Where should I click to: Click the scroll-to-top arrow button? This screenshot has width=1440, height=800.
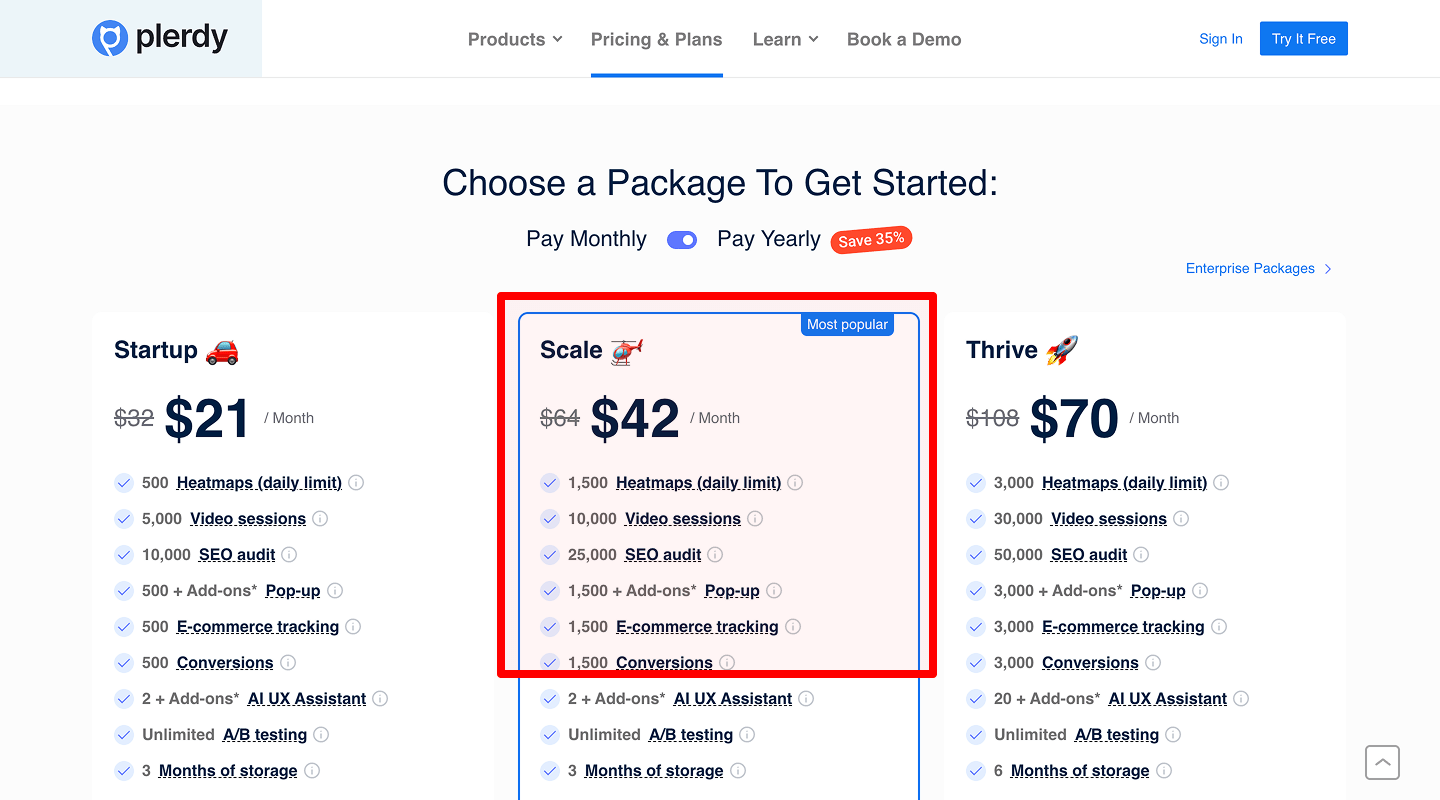tap(1382, 763)
